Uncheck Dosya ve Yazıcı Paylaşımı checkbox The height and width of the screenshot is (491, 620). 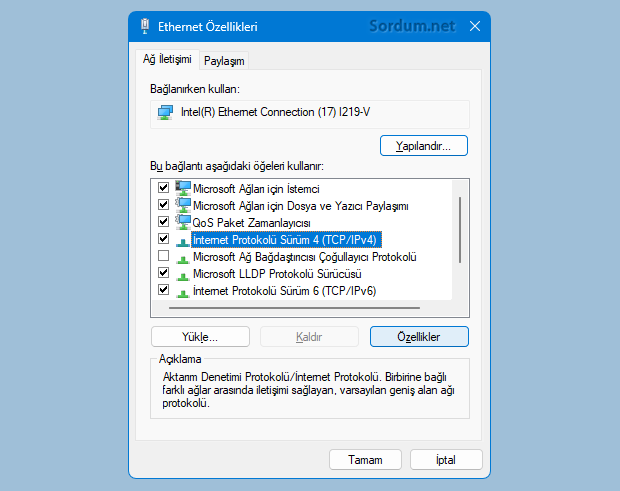[x=163, y=204]
